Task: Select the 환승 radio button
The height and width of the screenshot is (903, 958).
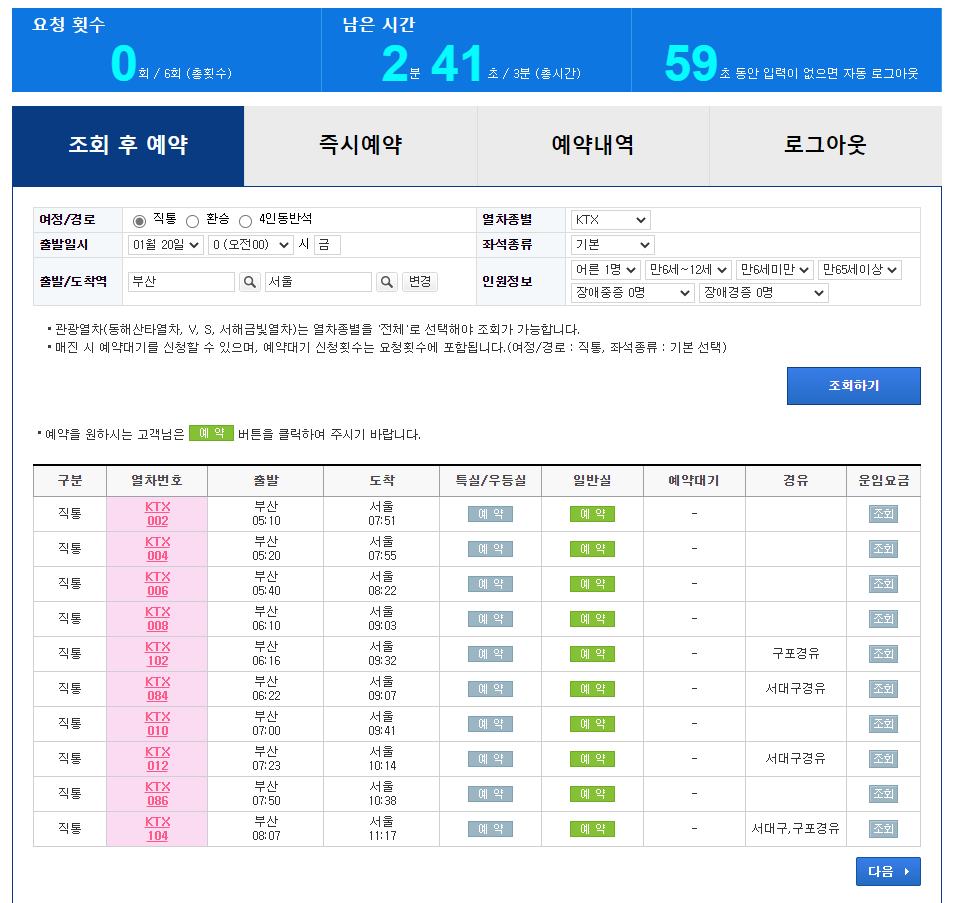Action: pyautogui.click(x=192, y=221)
